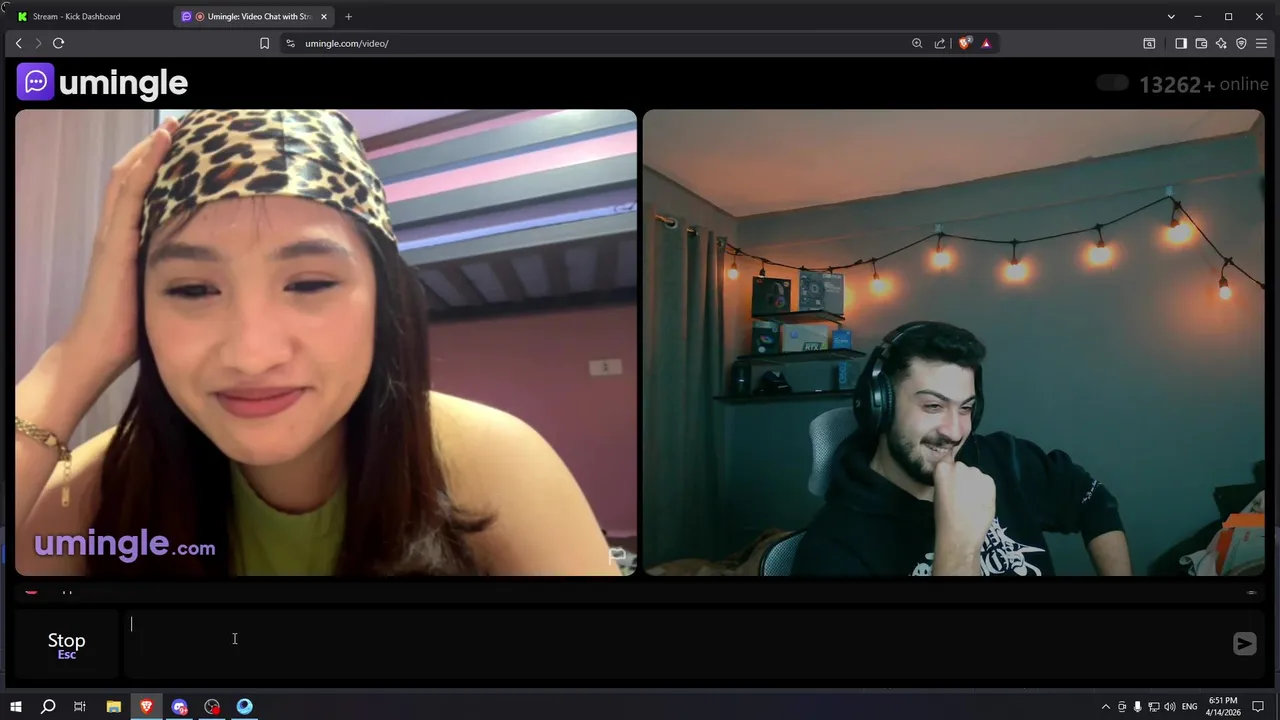Click the microphone icon in system tray
This screenshot has width=1280, height=720.
(1137, 707)
